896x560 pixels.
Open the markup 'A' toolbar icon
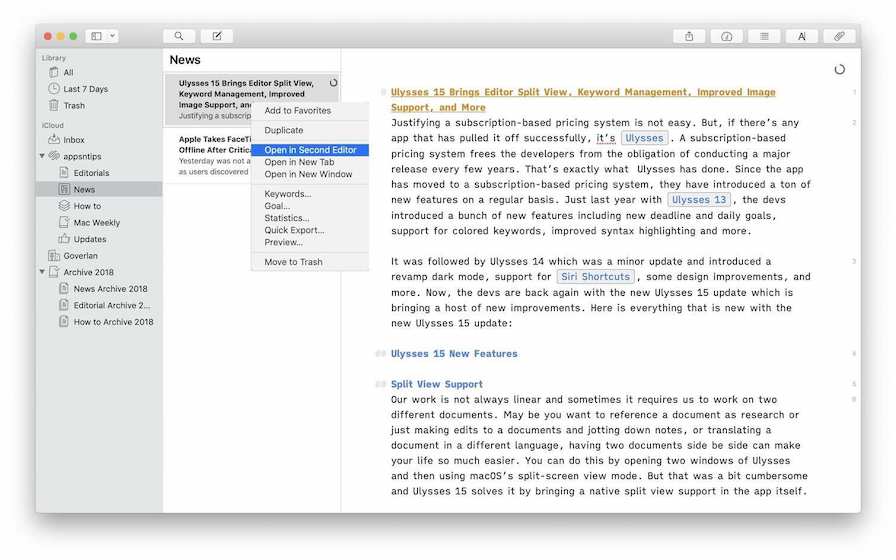pos(801,36)
